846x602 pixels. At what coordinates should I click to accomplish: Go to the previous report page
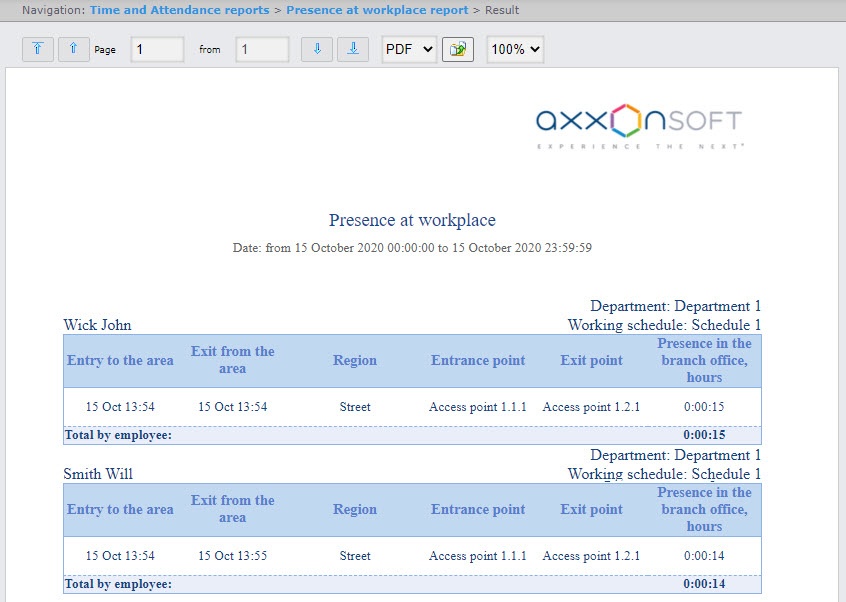(74, 49)
